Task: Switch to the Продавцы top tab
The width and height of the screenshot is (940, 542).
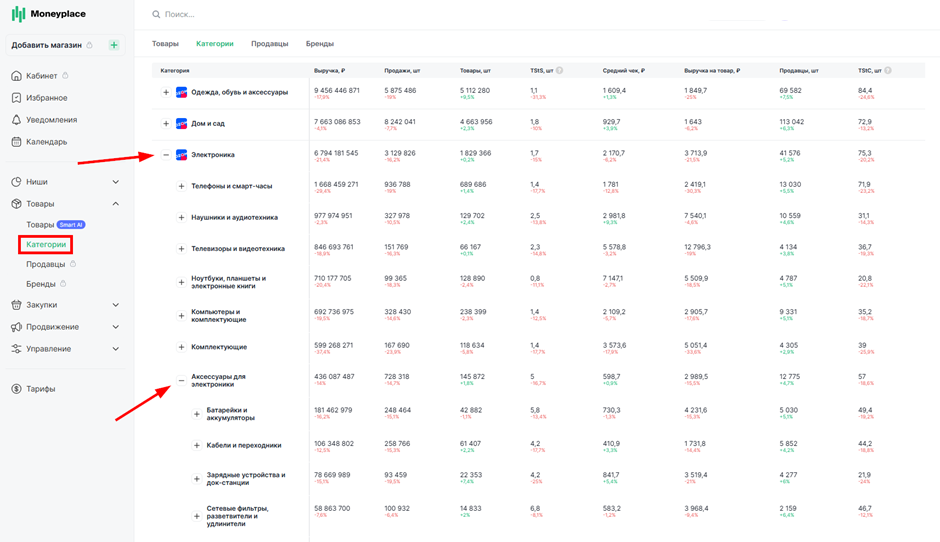Action: [x=269, y=44]
